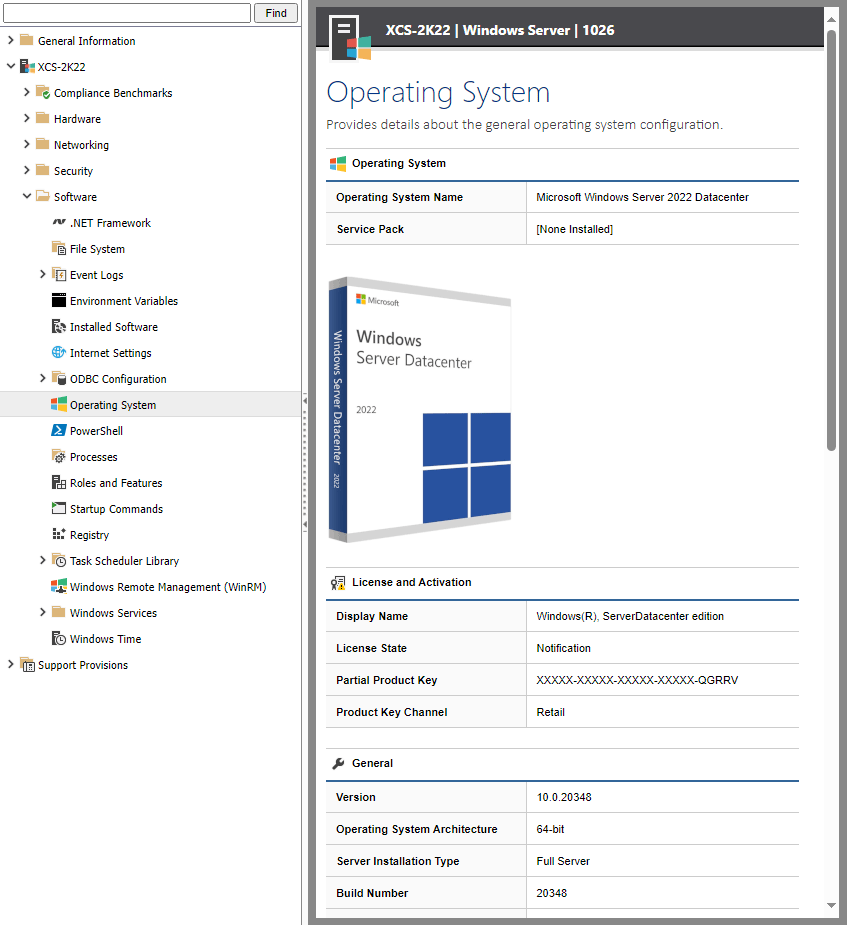Click the open Software folder icon

42,196
